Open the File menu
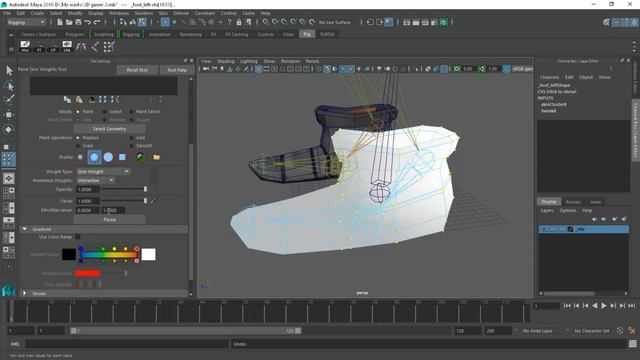 tap(7, 13)
